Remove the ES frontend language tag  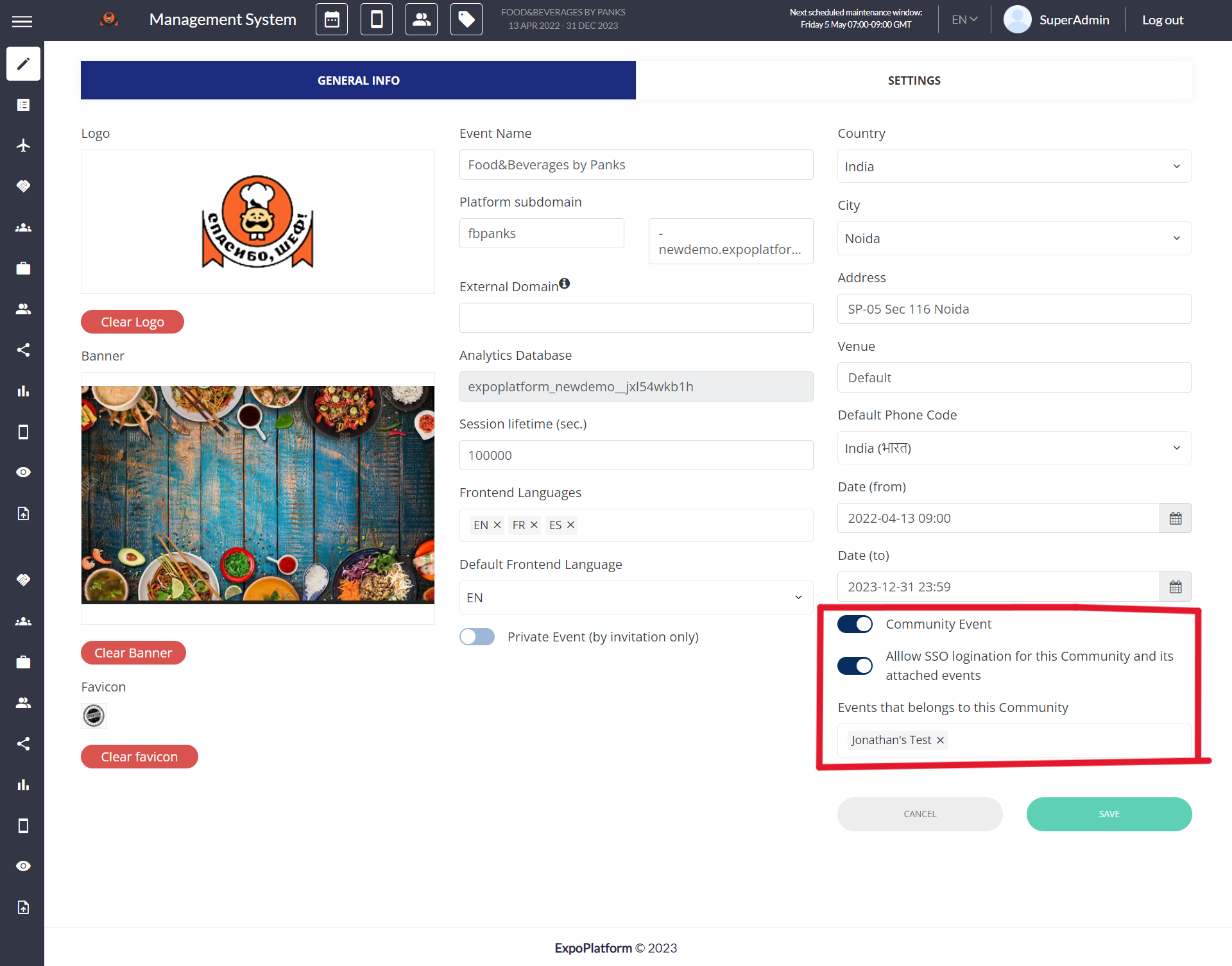tap(570, 525)
